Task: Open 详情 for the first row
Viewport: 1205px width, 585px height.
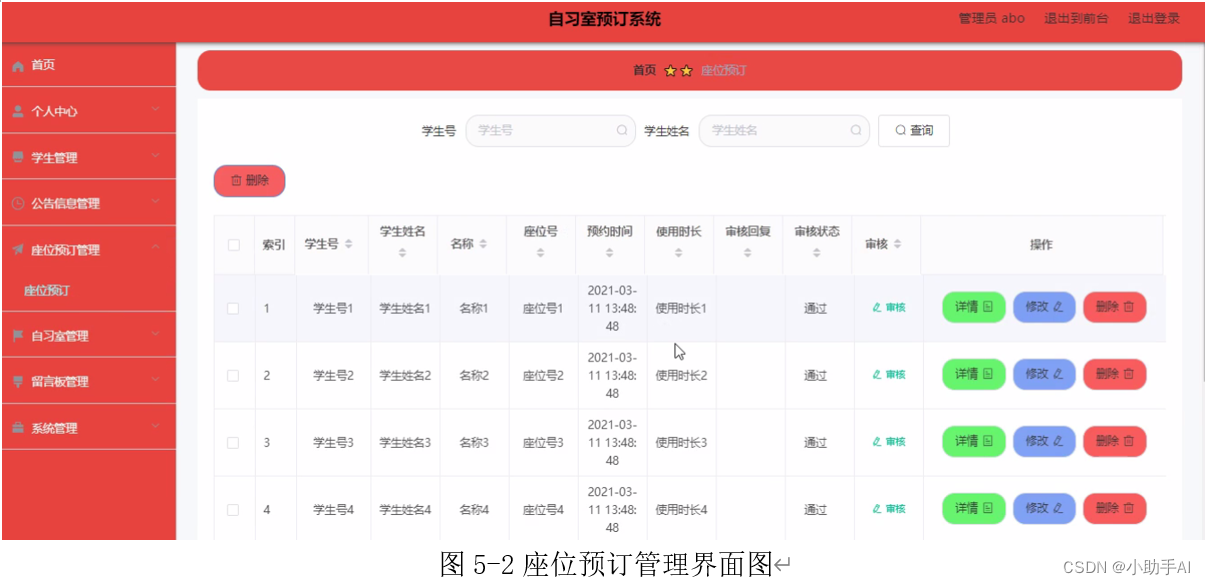Action: point(971,307)
